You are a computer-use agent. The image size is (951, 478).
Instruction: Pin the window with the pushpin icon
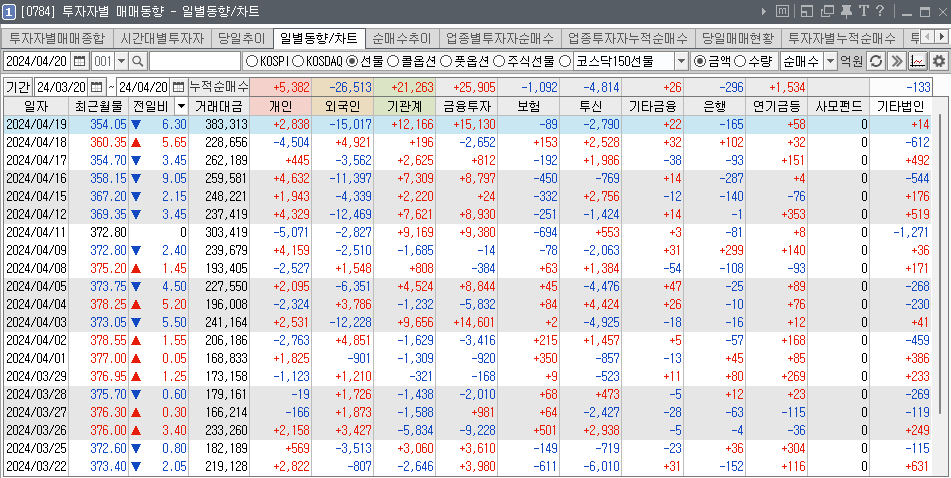pos(846,11)
